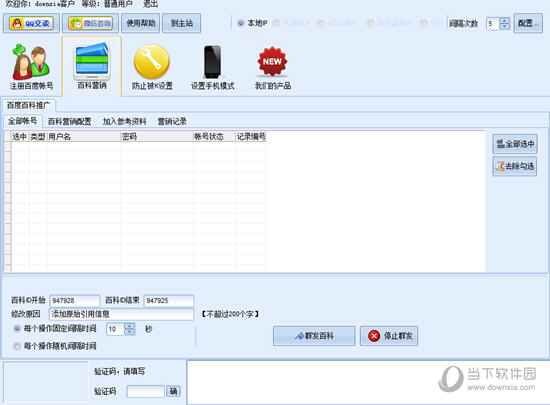
Task: Click the fixed interval seconds value field
Action: pyautogui.click(x=115, y=329)
